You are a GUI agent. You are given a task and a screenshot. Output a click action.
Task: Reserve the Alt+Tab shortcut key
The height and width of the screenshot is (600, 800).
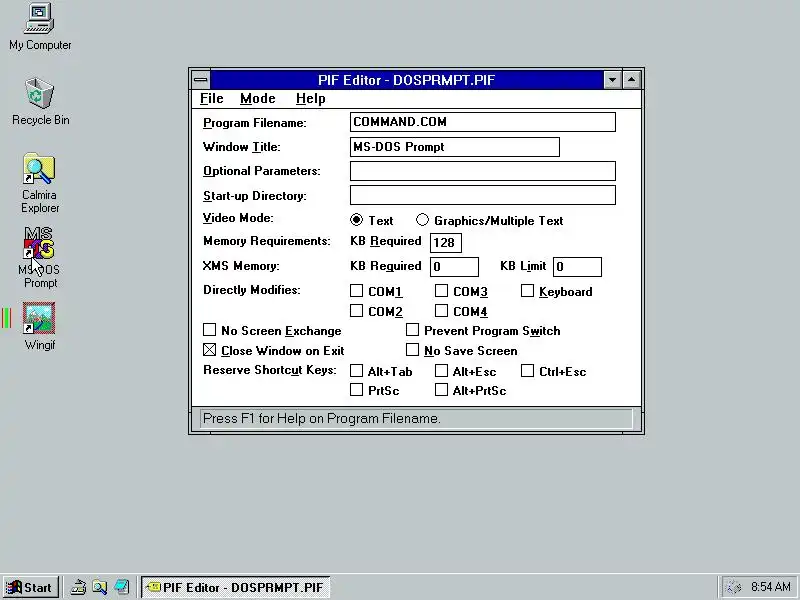pos(357,371)
